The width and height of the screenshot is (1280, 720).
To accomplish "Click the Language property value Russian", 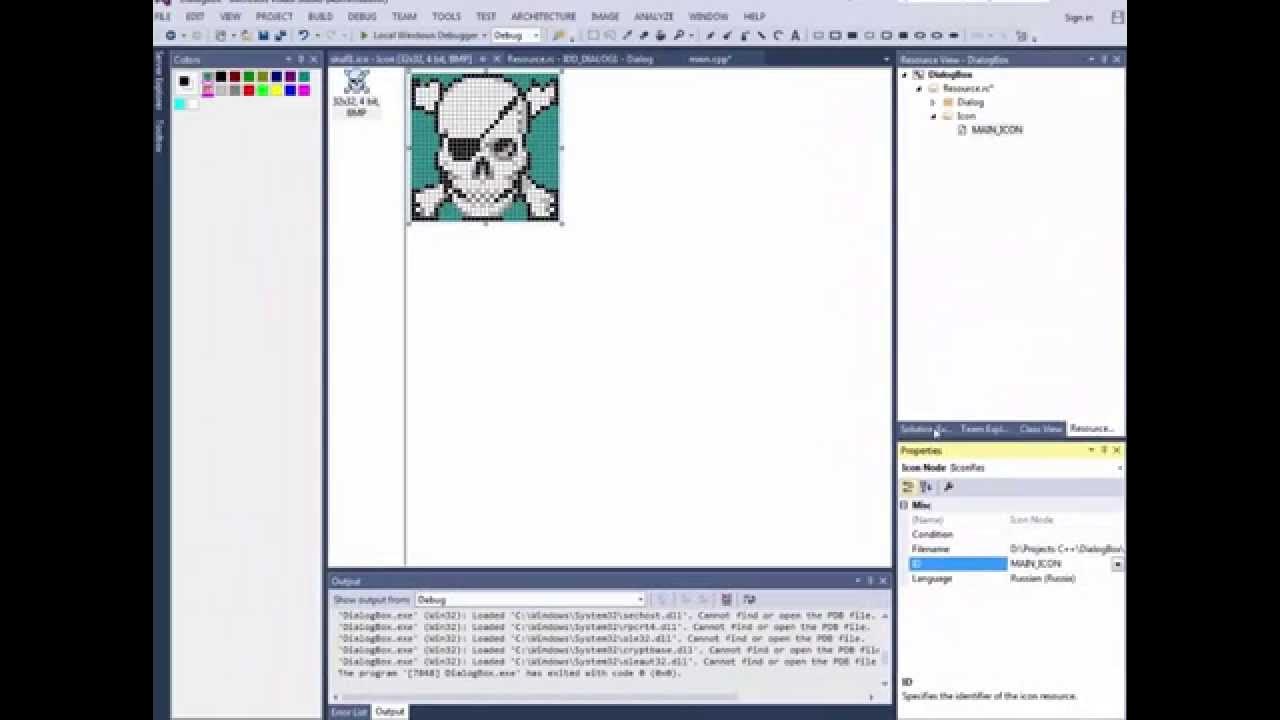I will [1043, 578].
